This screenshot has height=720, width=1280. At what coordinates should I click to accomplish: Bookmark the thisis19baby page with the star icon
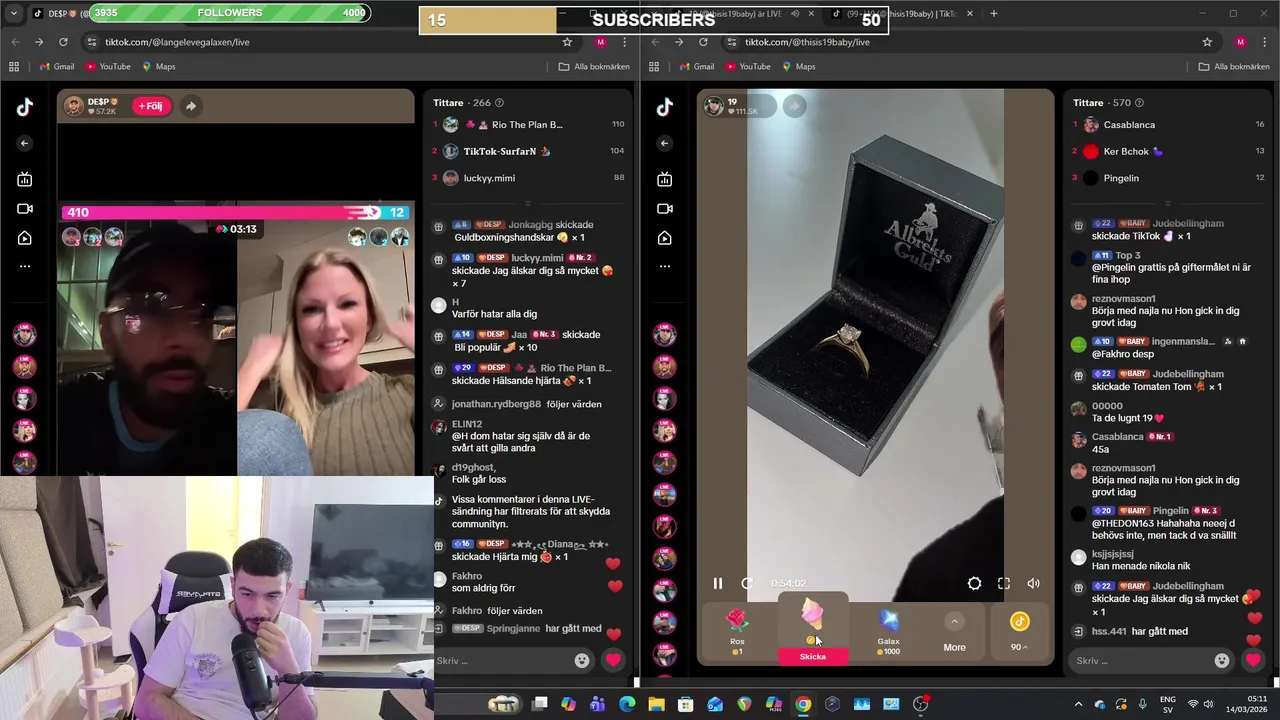(1207, 42)
